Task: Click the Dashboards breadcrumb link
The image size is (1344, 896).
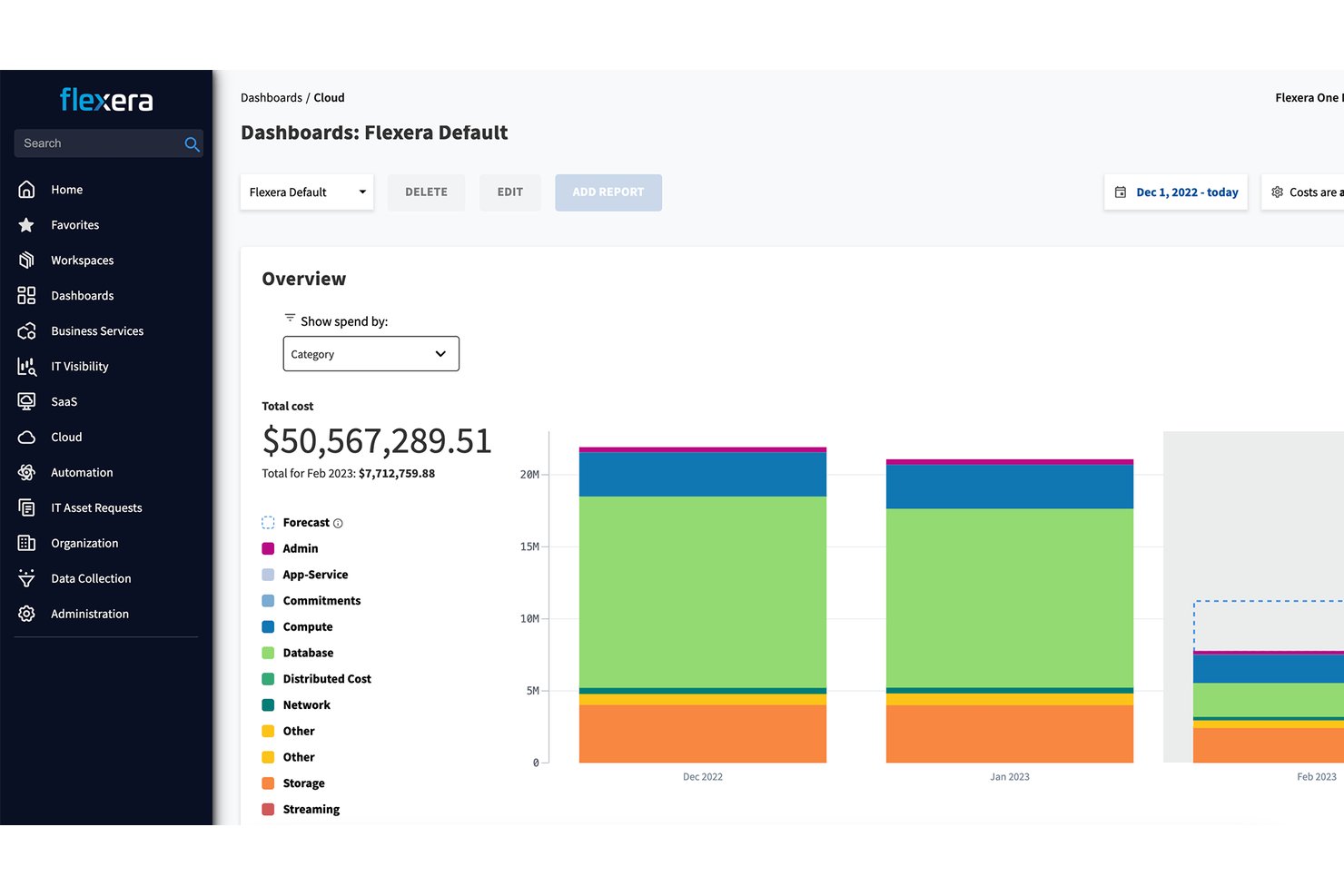Action: click(x=272, y=97)
